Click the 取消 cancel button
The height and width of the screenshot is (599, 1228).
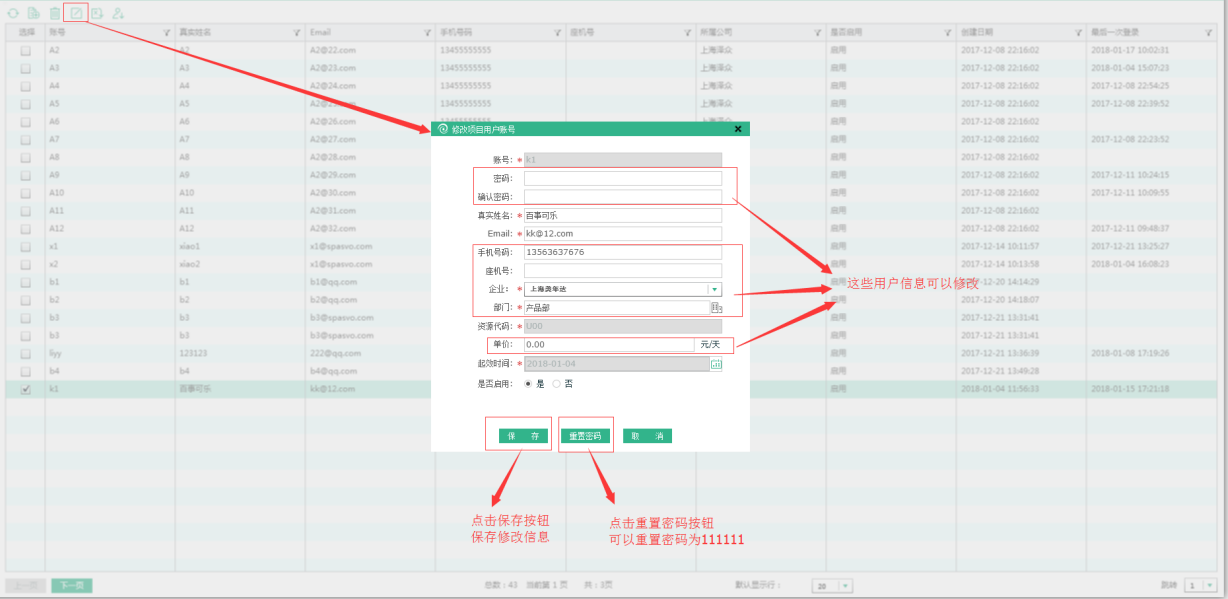coord(647,436)
